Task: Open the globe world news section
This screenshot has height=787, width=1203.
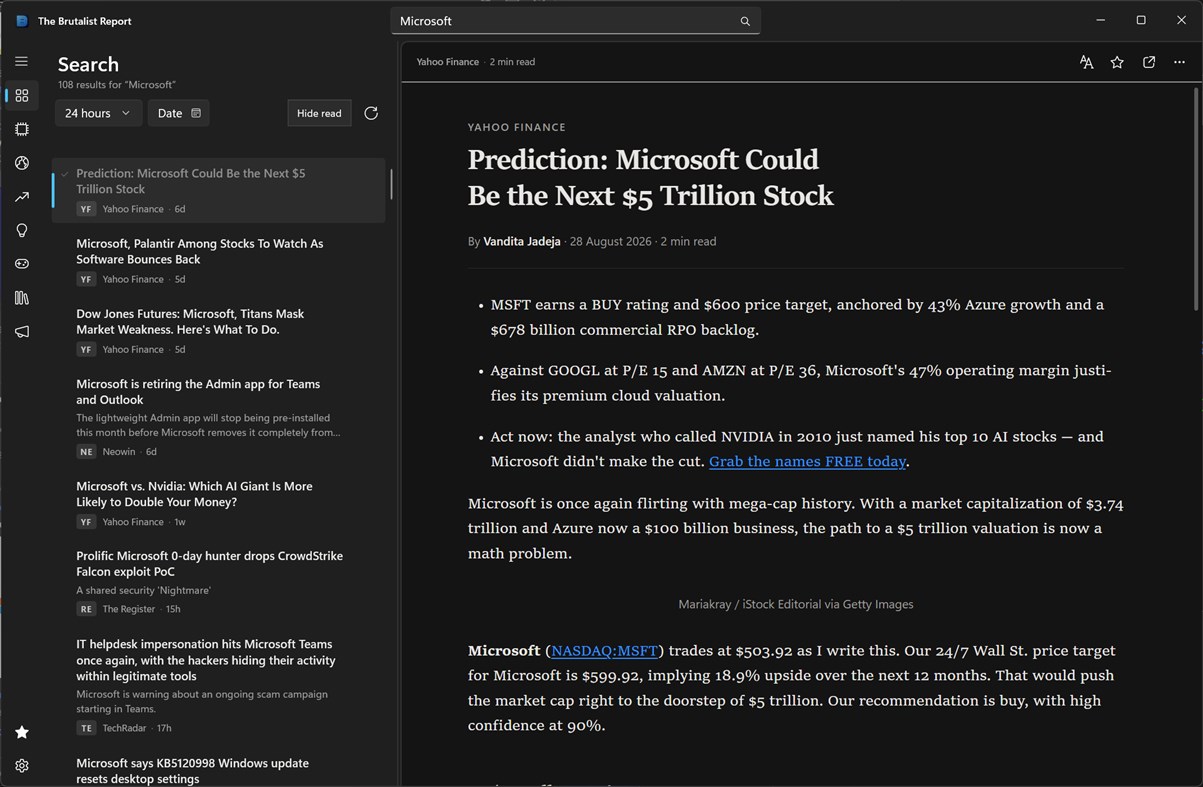Action: pyautogui.click(x=22, y=163)
